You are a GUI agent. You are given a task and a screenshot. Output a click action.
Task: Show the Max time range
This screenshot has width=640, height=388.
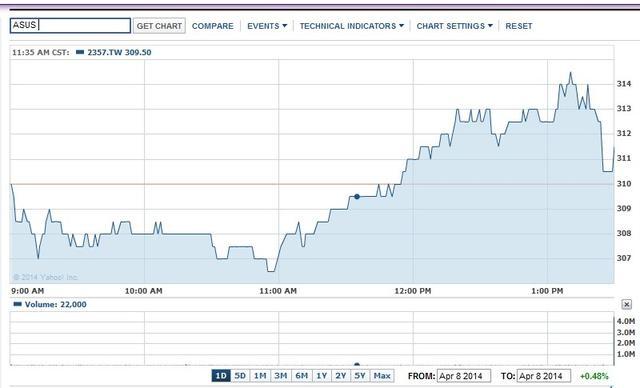(382, 376)
